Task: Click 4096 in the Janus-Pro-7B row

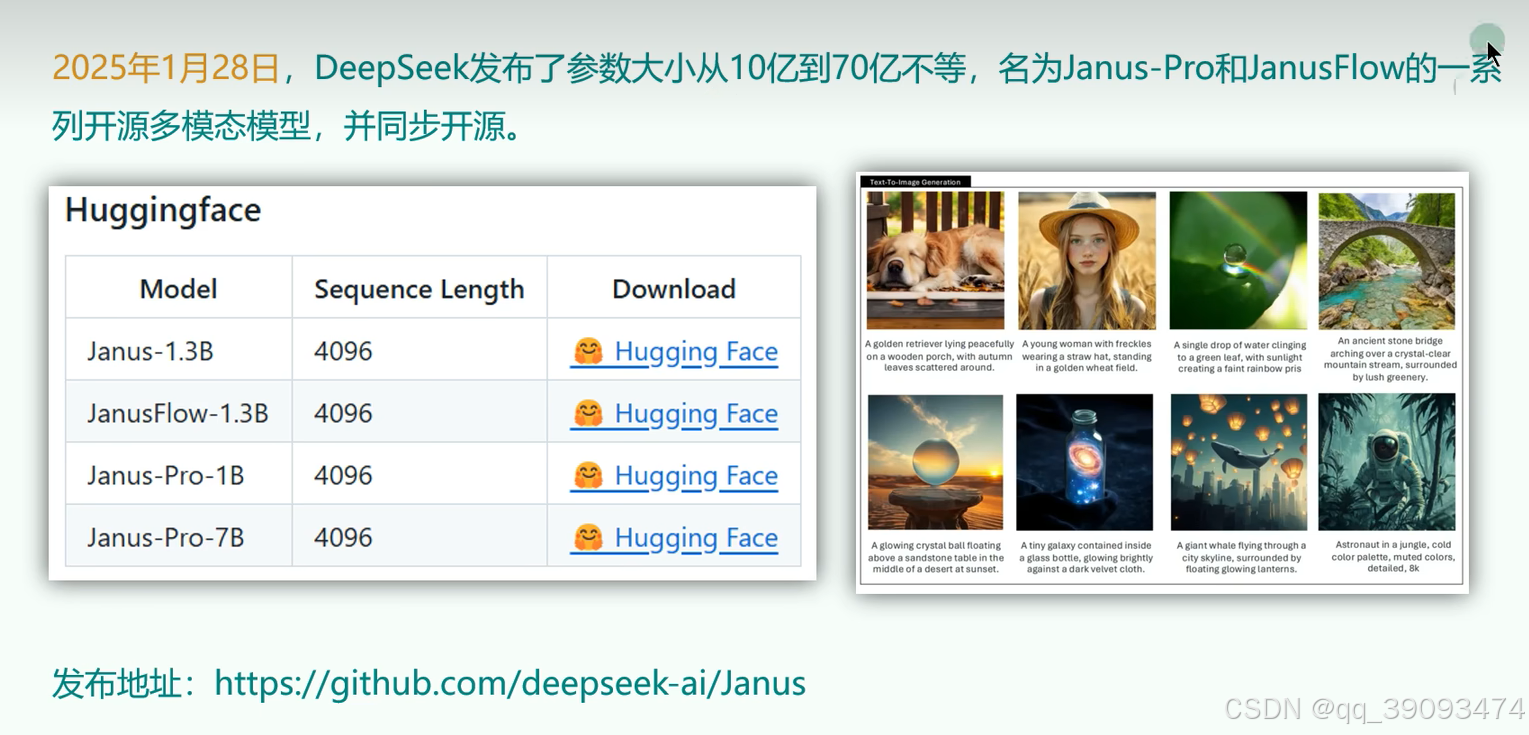Action: click(343, 537)
